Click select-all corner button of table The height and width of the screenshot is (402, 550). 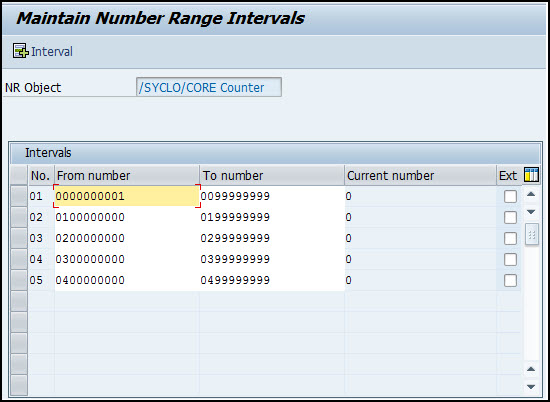(x=19, y=175)
